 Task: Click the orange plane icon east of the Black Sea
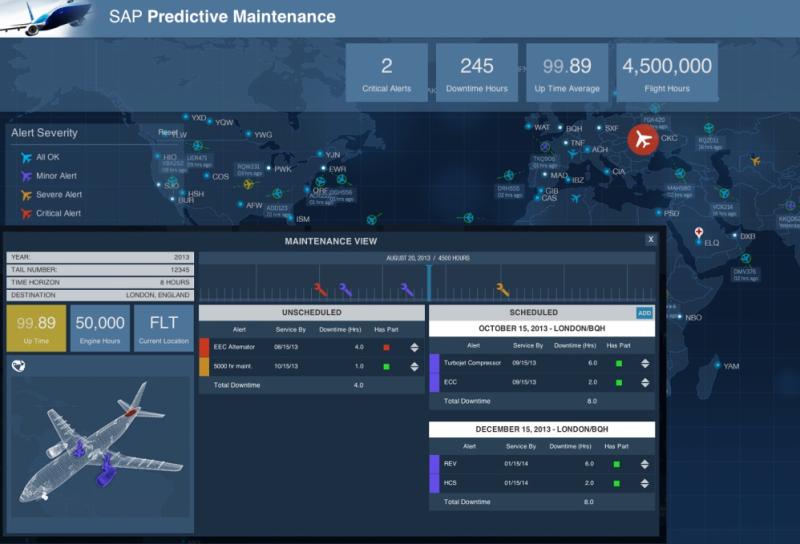(x=755, y=161)
